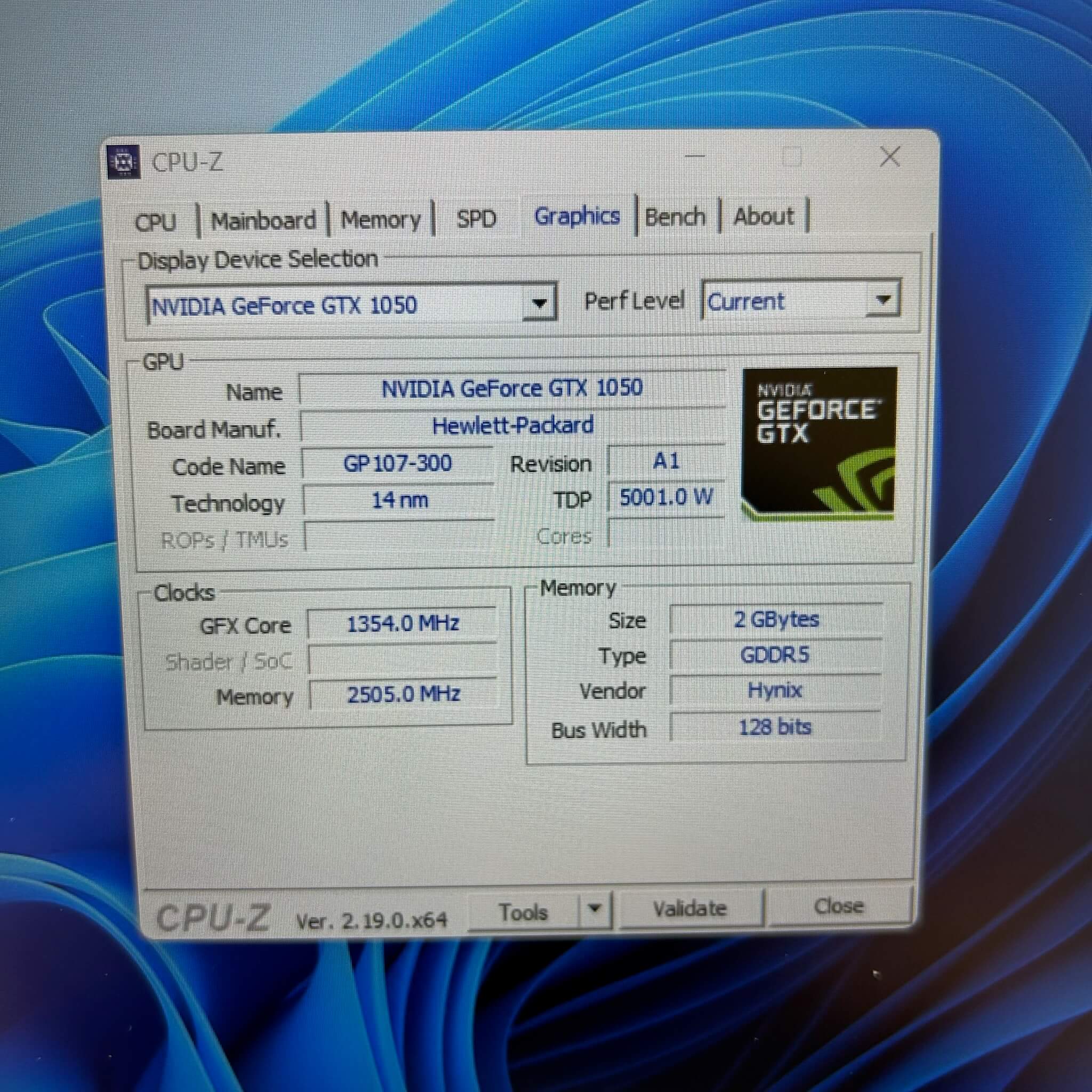The width and height of the screenshot is (1092, 1092).
Task: Click the GPU Name field showing GTX 1050
Action: (512, 388)
